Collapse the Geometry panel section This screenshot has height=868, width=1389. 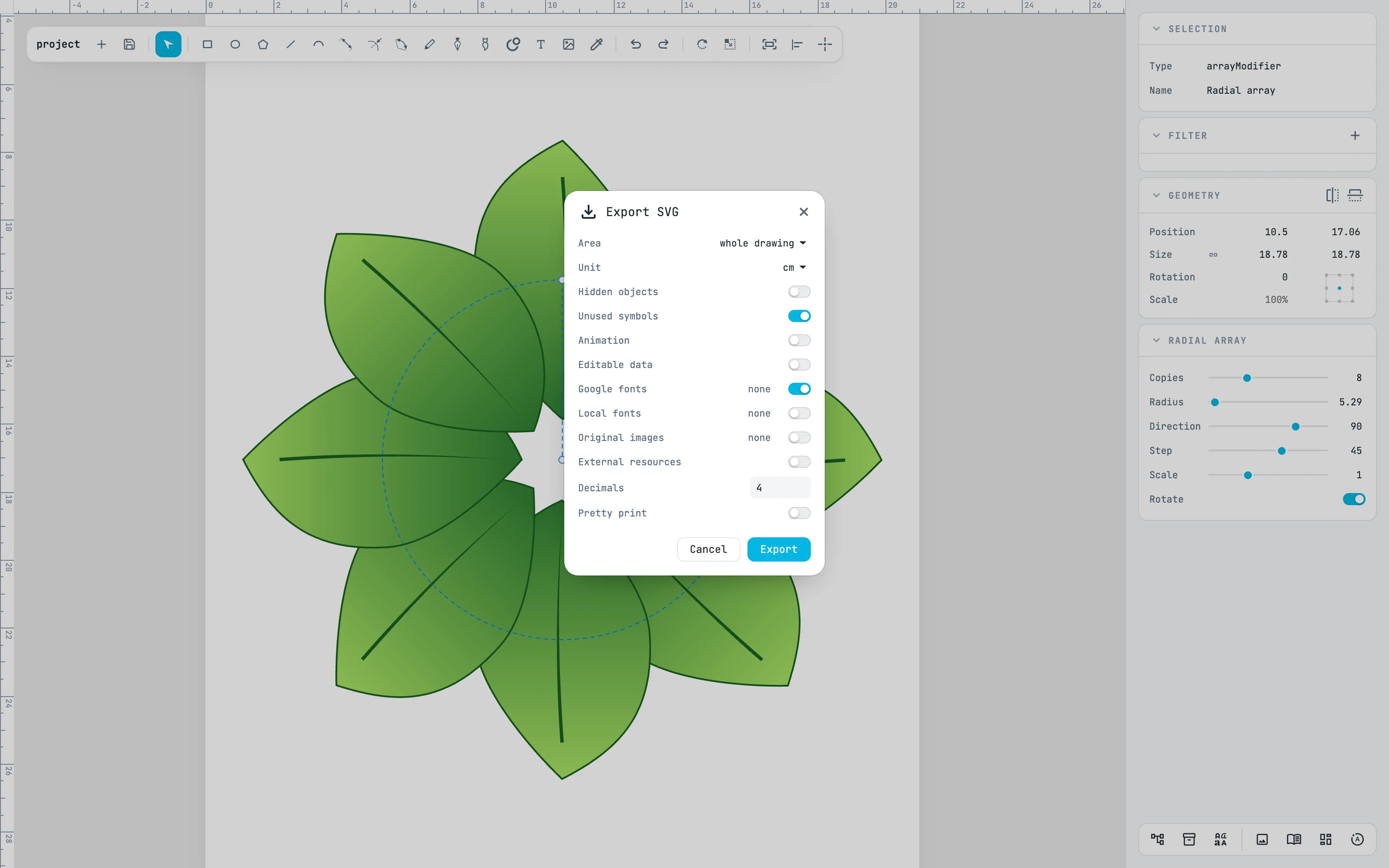[x=1156, y=195]
